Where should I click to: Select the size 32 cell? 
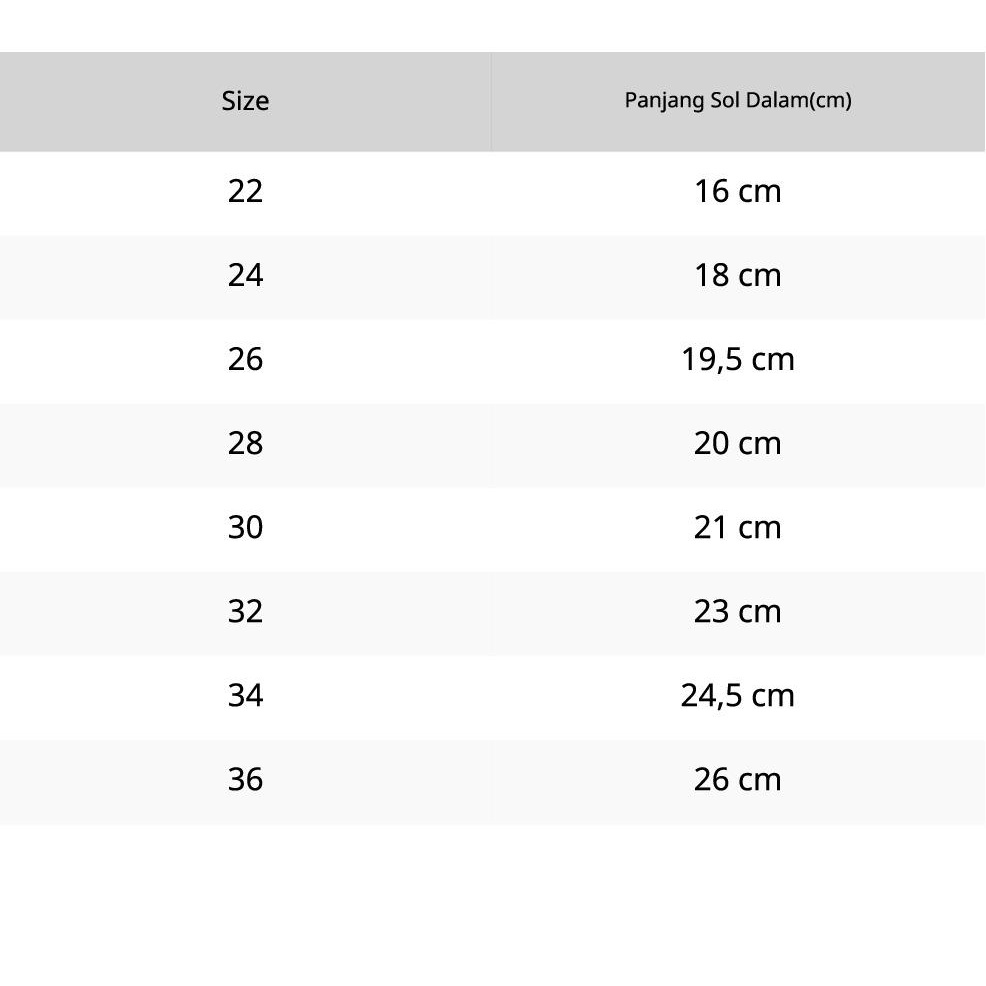245,611
